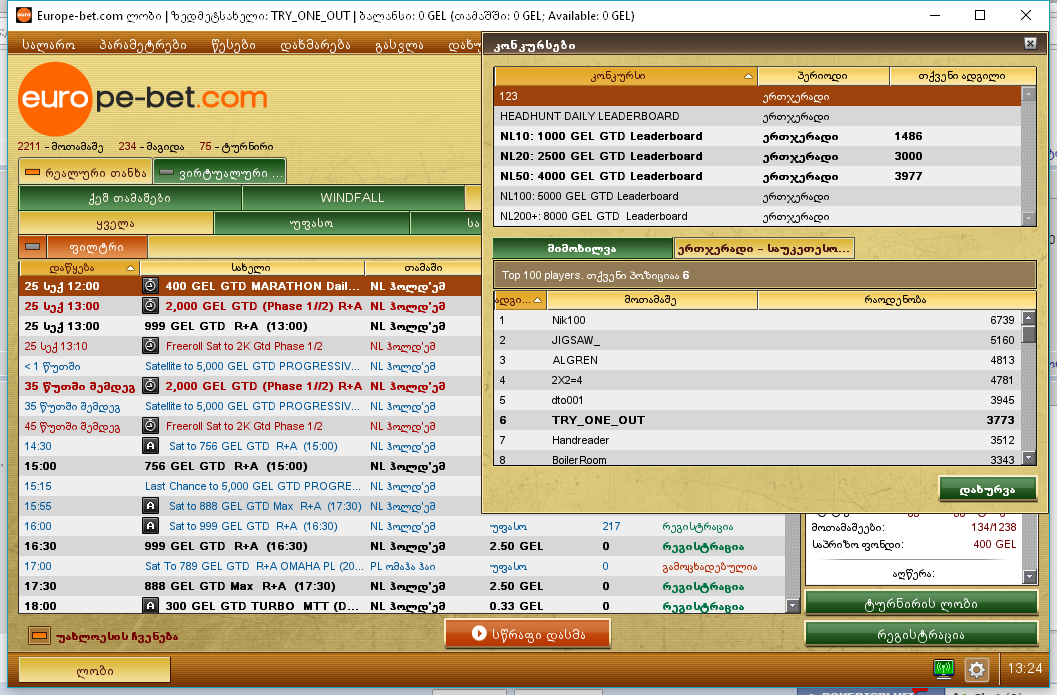Switch to the WINDFALL tab
The width and height of the screenshot is (1057, 695).
tap(352, 198)
